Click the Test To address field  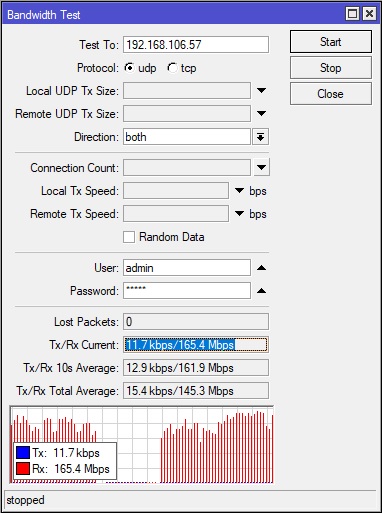[x=196, y=45]
